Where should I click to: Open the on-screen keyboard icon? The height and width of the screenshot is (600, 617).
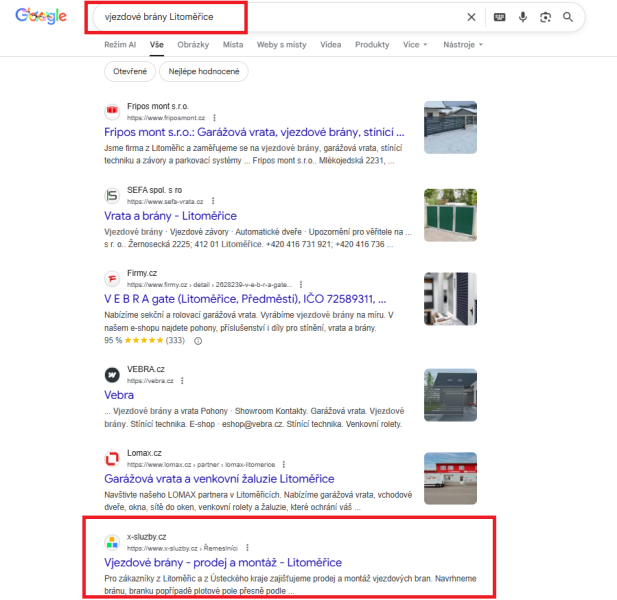point(500,17)
